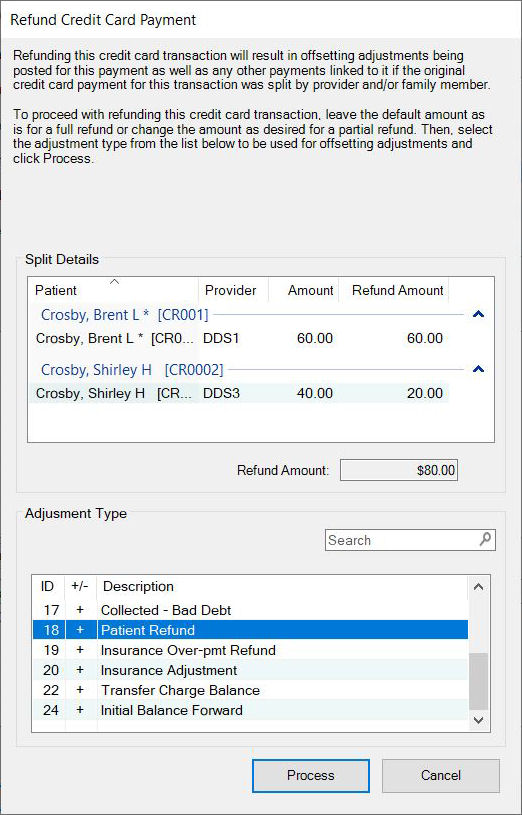Click the Adjustment Type search field

pyautogui.click(x=410, y=540)
